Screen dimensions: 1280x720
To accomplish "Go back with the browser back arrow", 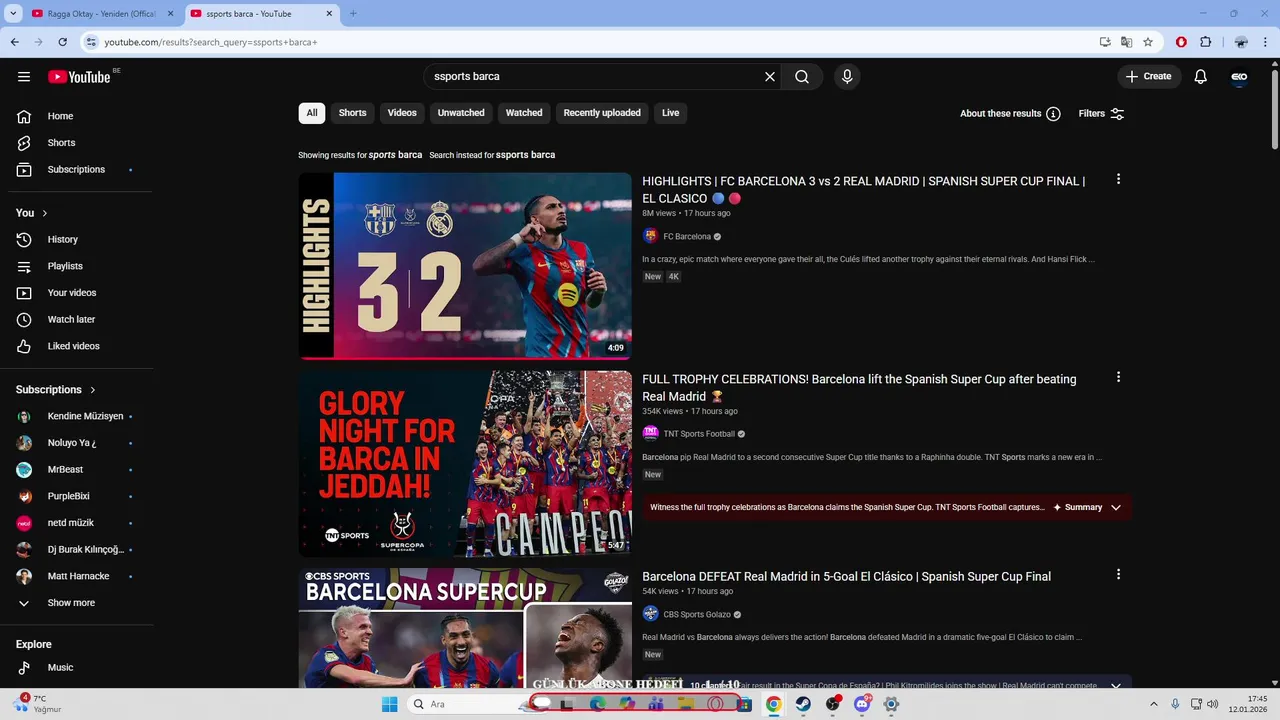I will coord(14,42).
